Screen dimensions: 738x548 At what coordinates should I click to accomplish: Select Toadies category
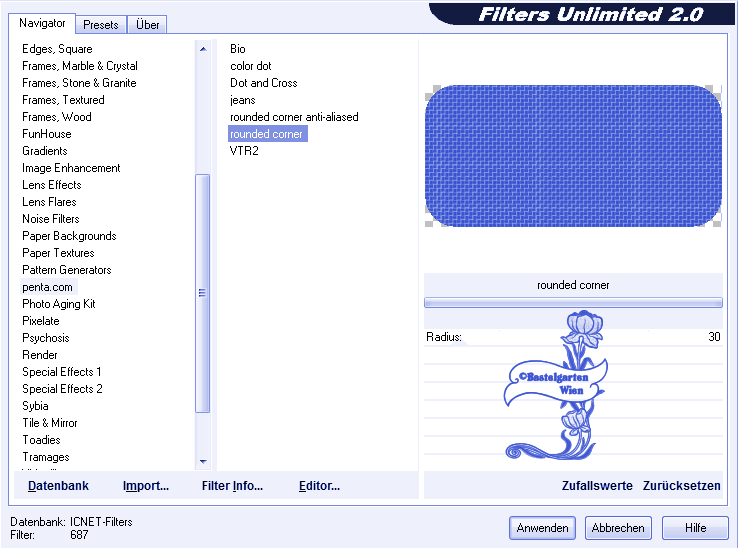pos(41,439)
